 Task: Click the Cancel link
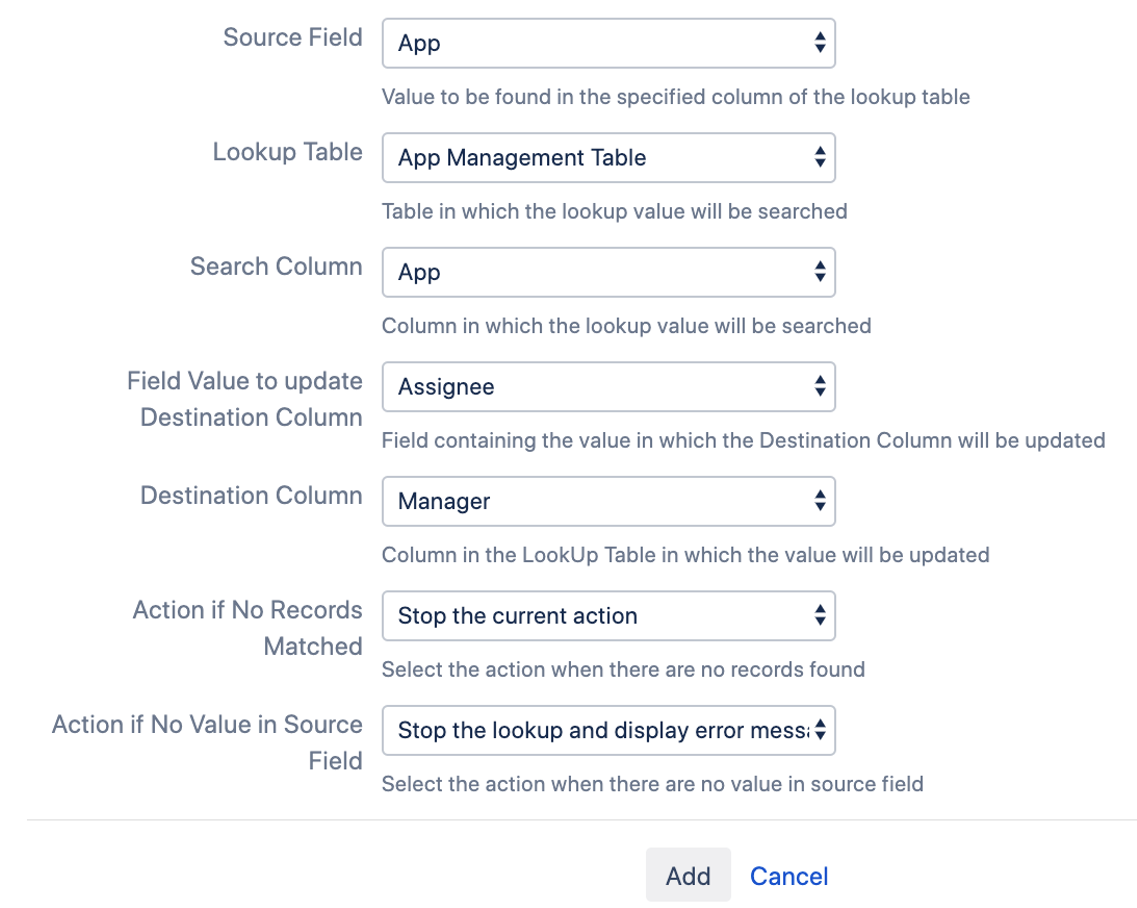click(x=789, y=876)
